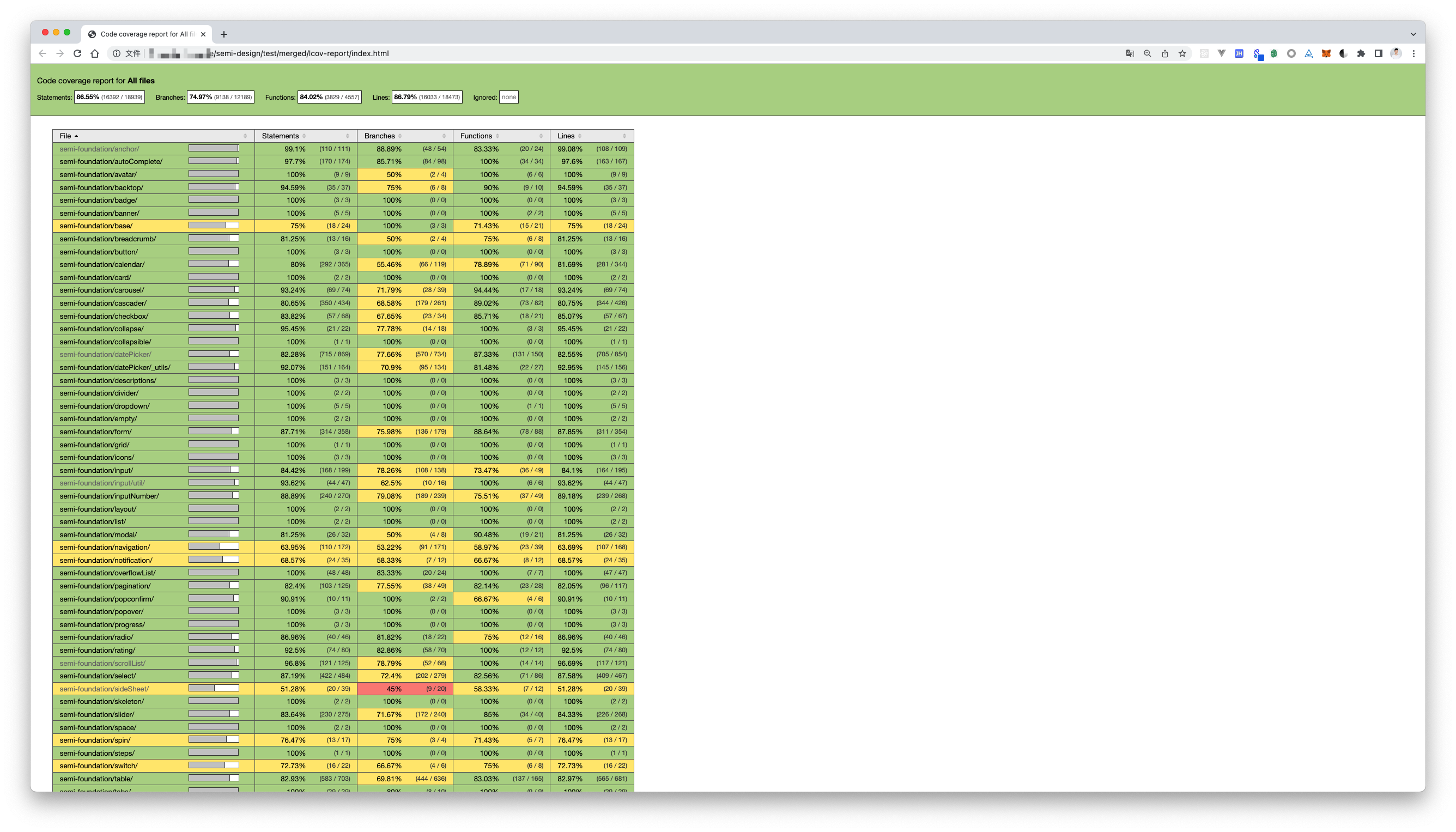Reload the coverage report page
Viewport: 1456px width, 832px height.
click(77, 53)
